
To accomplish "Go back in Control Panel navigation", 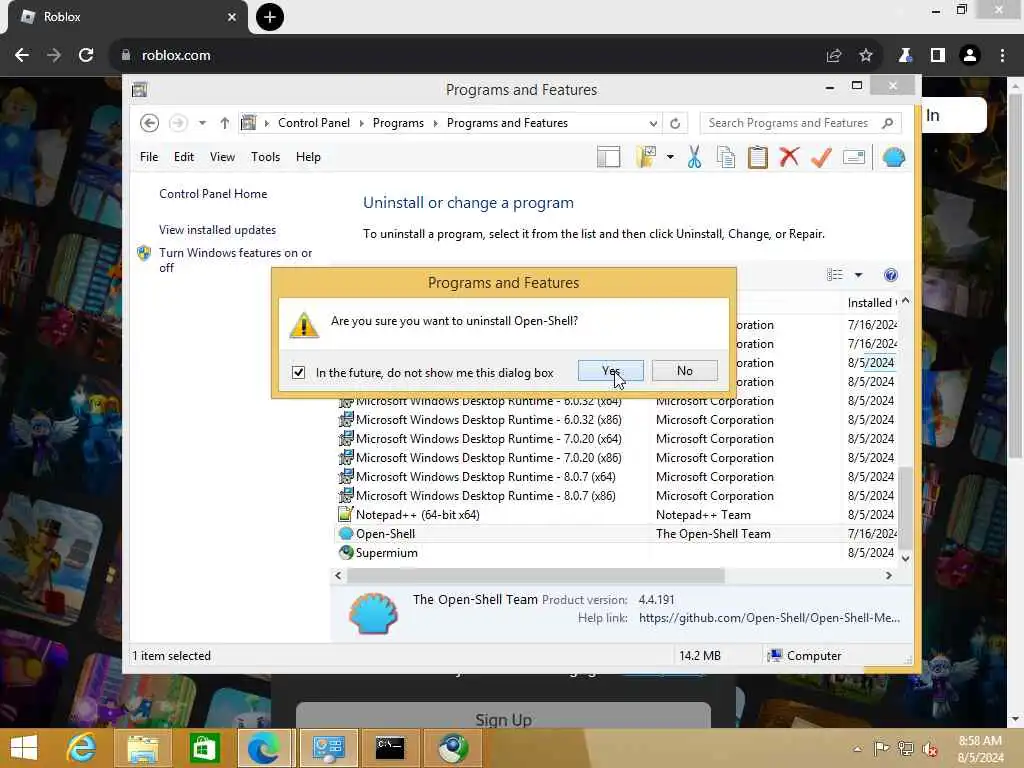I will point(150,123).
